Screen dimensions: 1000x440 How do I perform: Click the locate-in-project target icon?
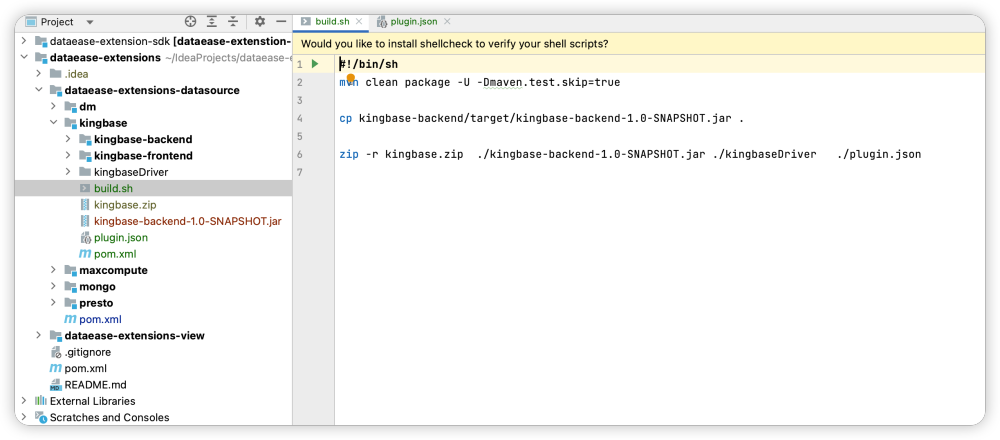(x=190, y=22)
